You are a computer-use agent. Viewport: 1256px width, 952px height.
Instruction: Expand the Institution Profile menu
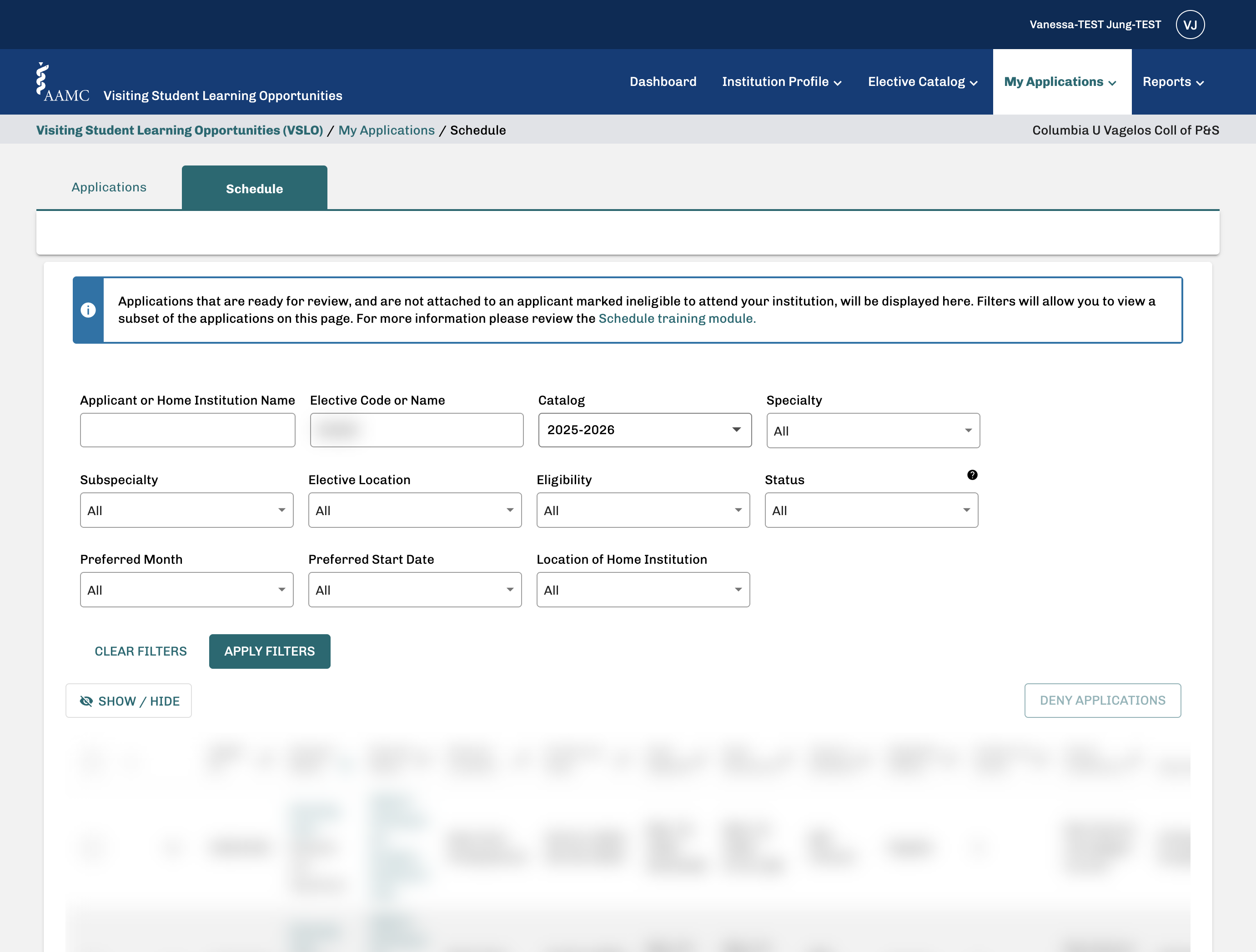(x=781, y=82)
